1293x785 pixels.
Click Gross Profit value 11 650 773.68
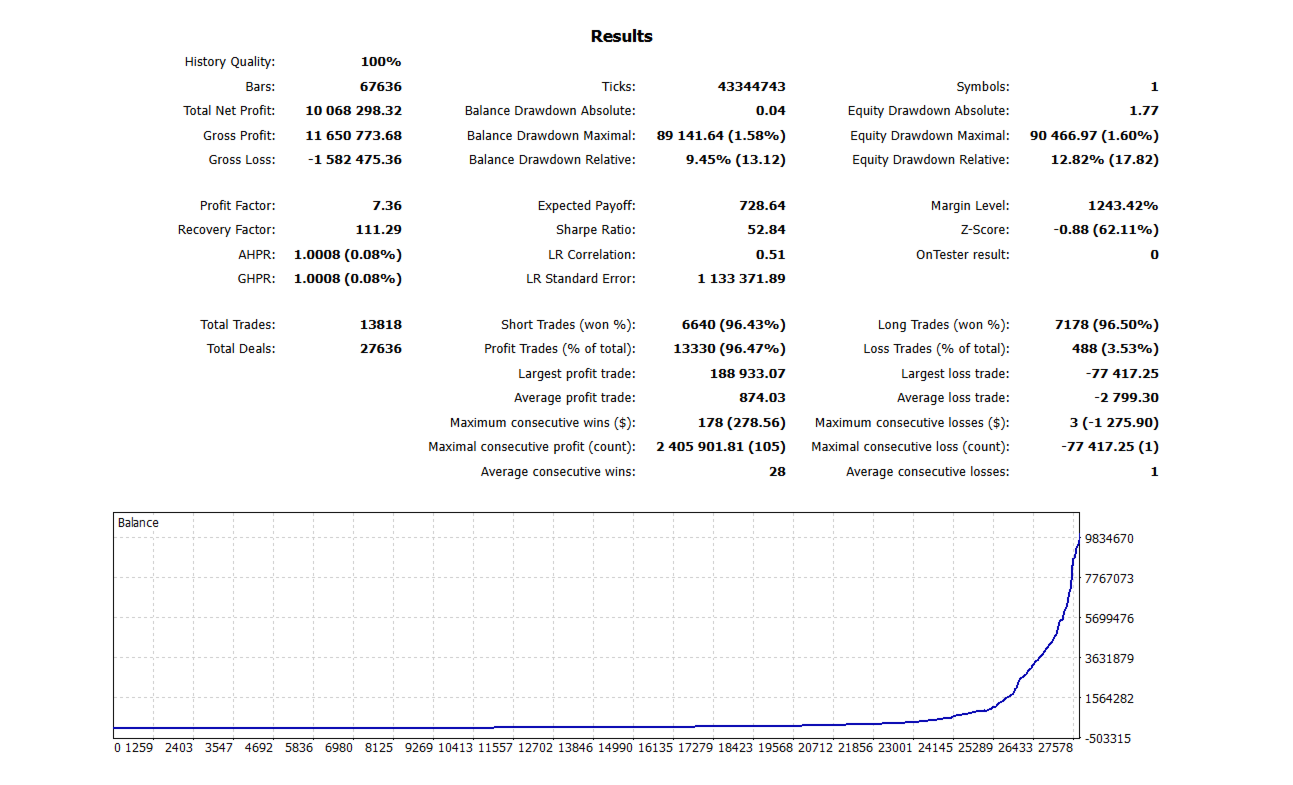click(353, 135)
